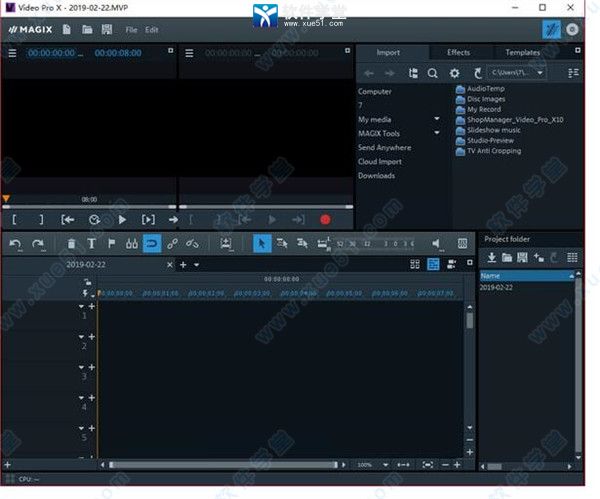Expand track 1 dropdown arrow
Screen dimensions: 600x499
[x=81, y=306]
